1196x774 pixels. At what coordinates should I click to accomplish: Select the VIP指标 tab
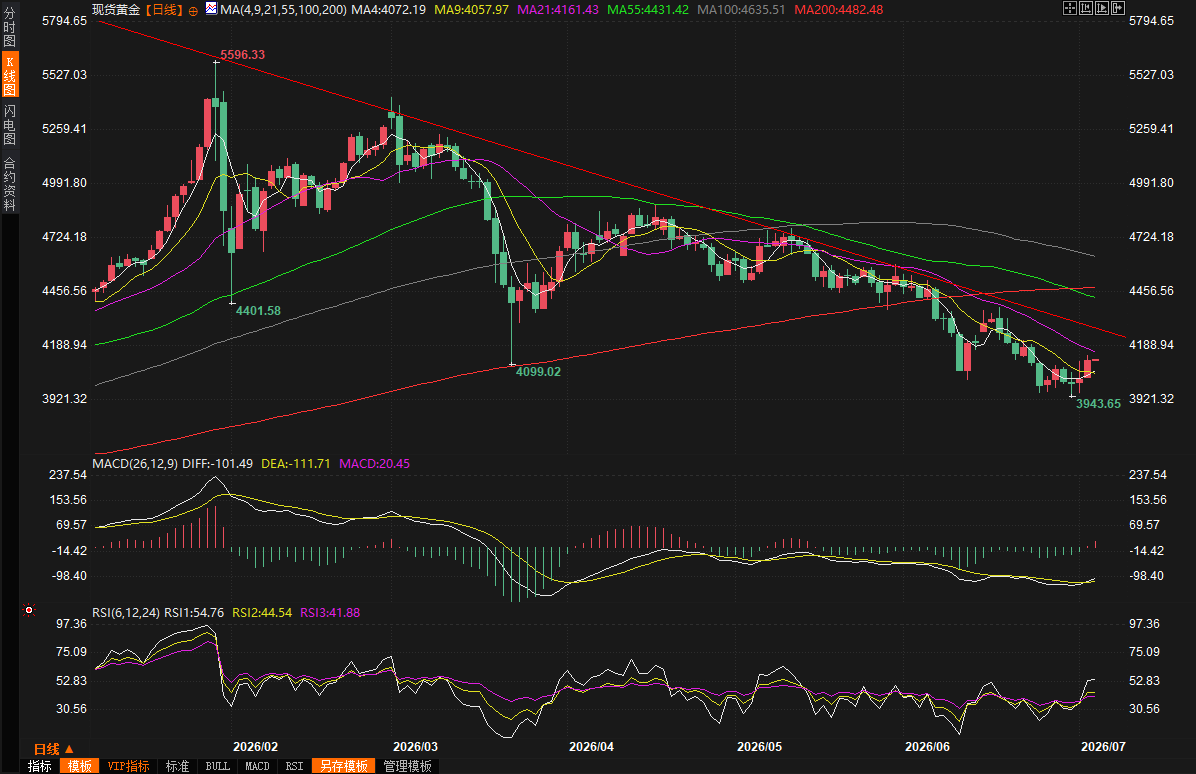[128, 766]
